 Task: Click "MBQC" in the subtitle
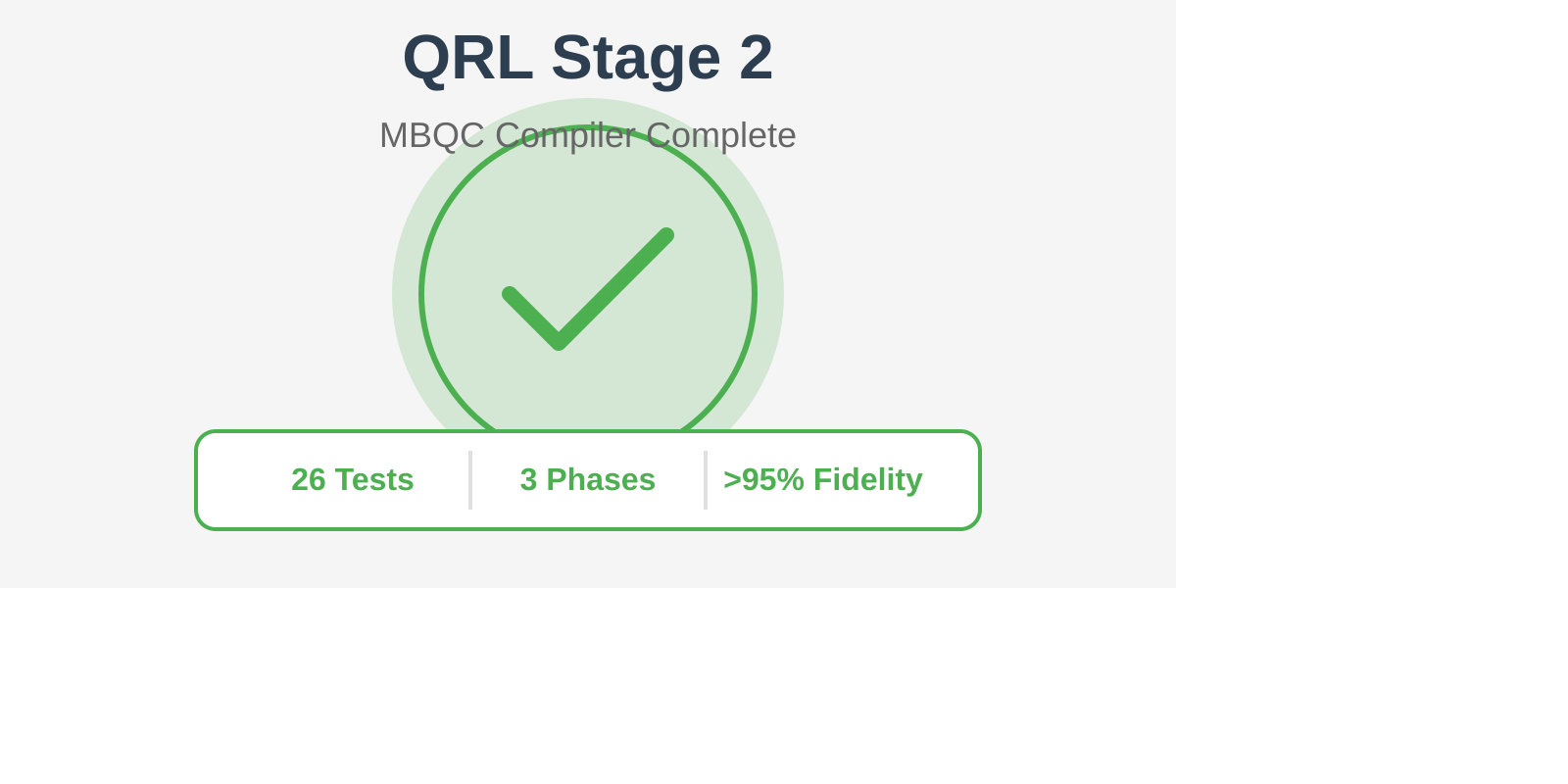[431, 135]
